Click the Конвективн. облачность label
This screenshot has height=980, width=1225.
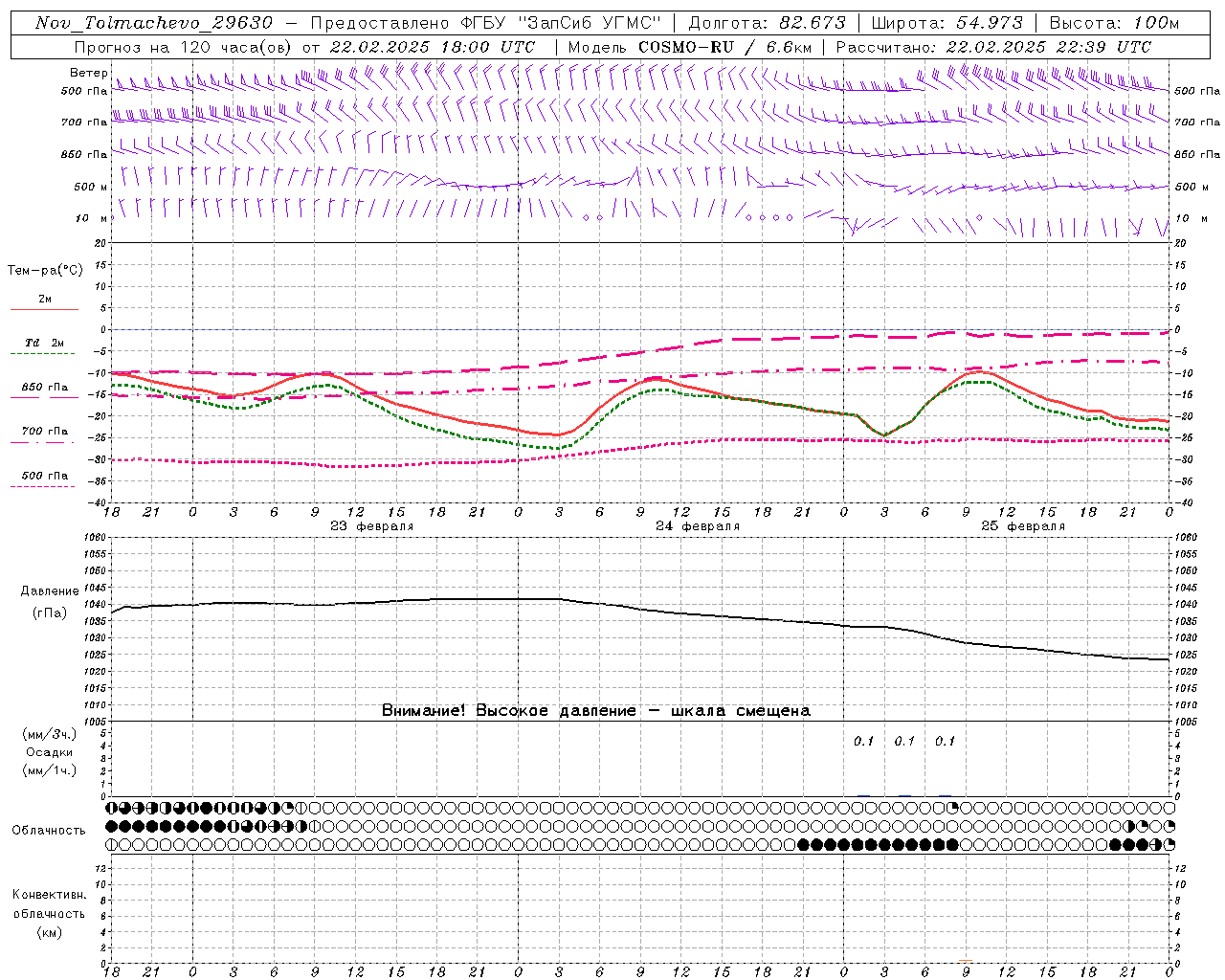pos(49,903)
